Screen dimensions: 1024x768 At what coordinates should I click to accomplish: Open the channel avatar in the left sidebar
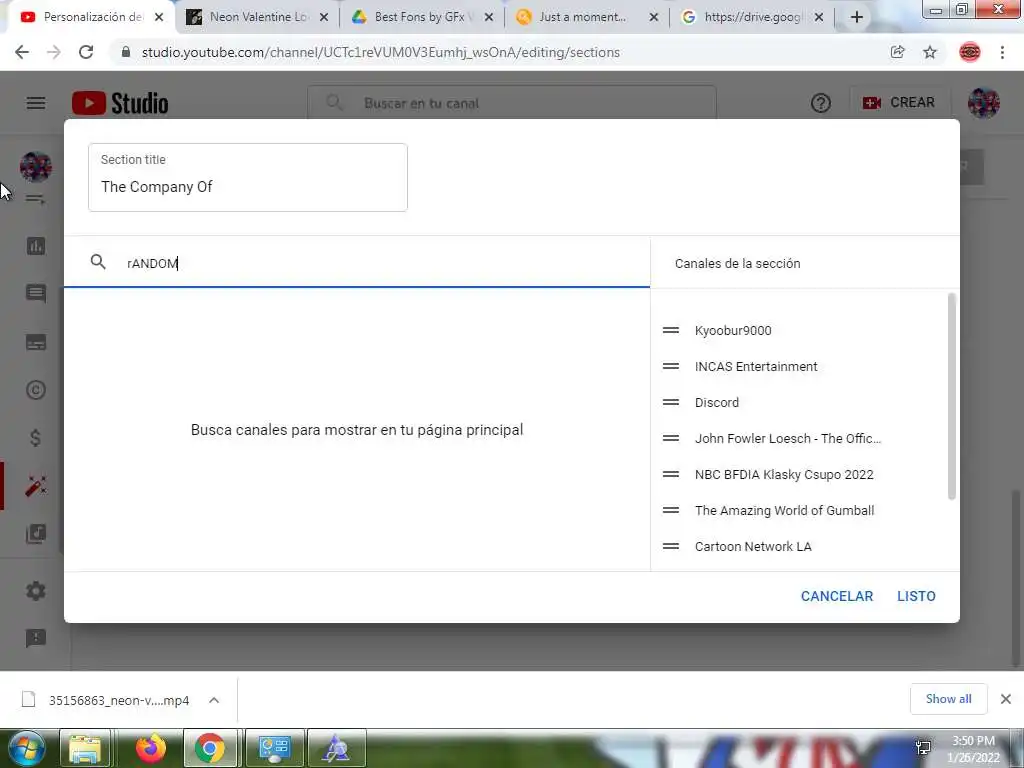point(36,167)
